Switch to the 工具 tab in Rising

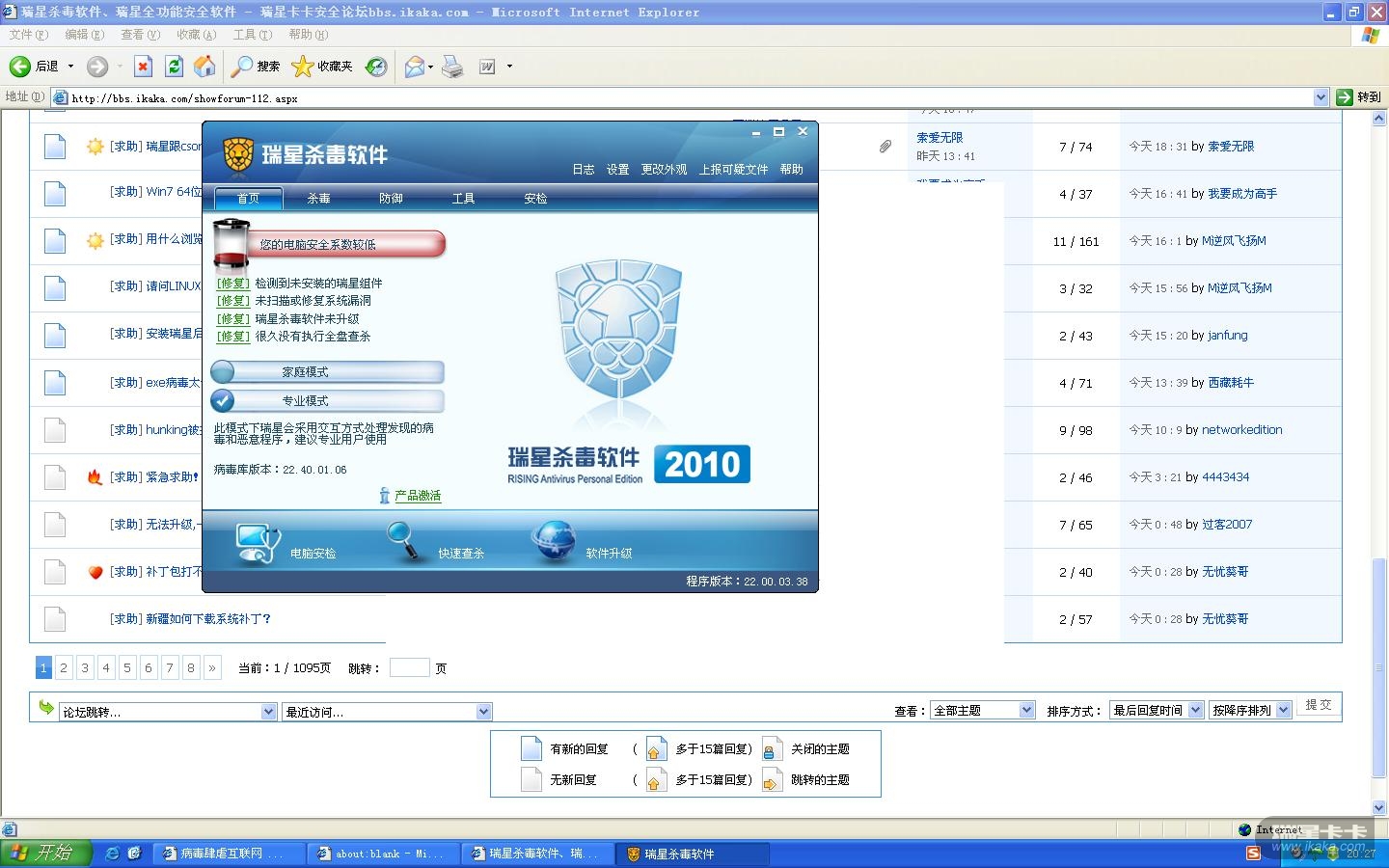pos(464,199)
